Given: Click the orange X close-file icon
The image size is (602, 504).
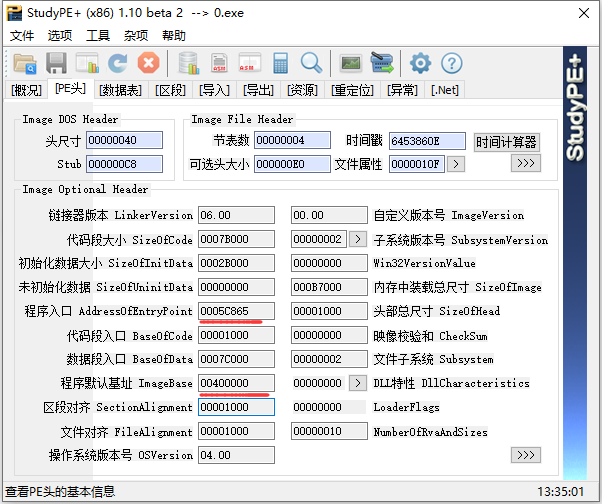Looking at the screenshot, I should [149, 63].
